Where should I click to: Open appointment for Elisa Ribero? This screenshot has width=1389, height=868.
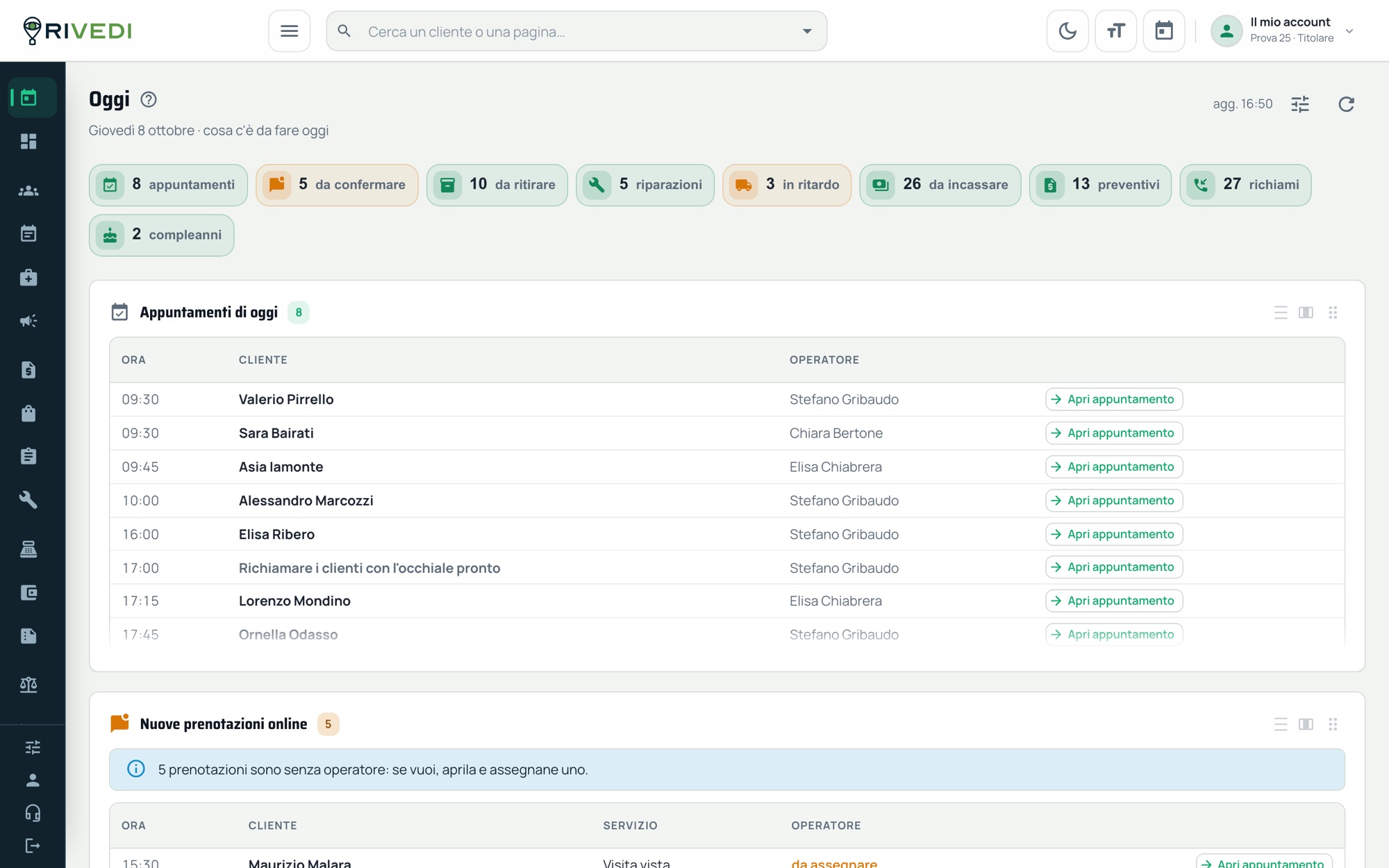coord(1114,534)
